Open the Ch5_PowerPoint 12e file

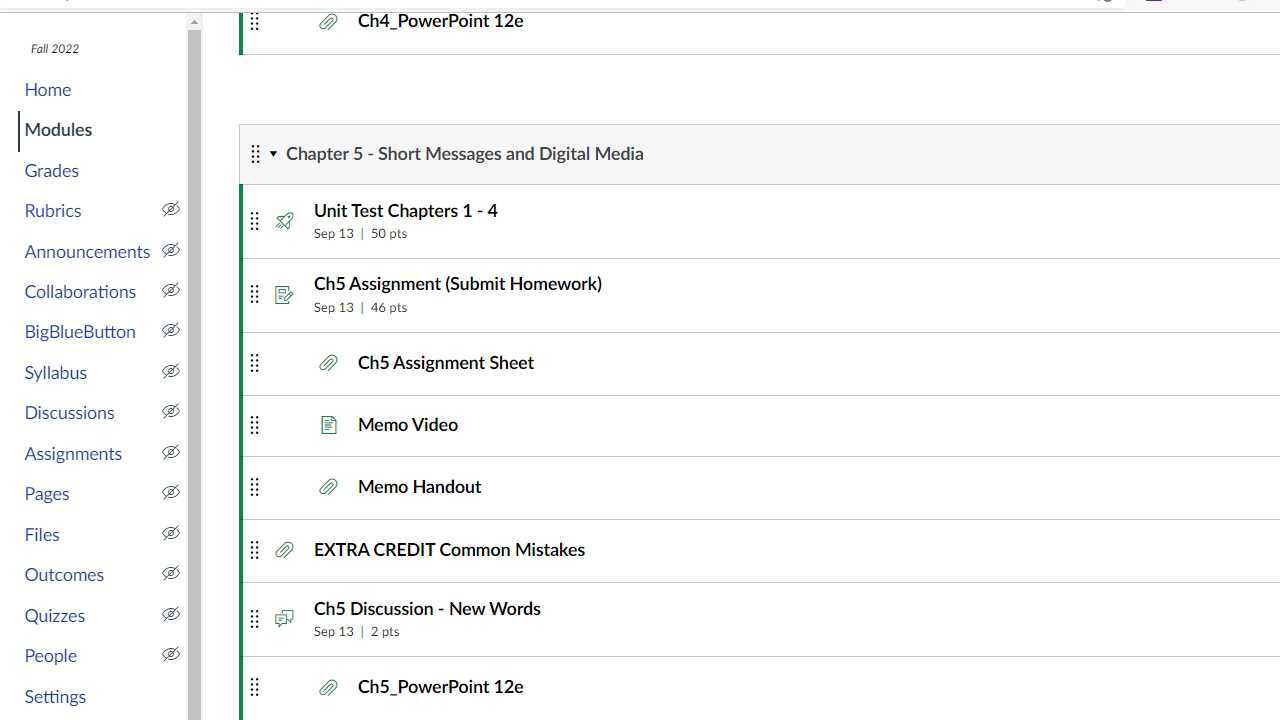tap(440, 687)
